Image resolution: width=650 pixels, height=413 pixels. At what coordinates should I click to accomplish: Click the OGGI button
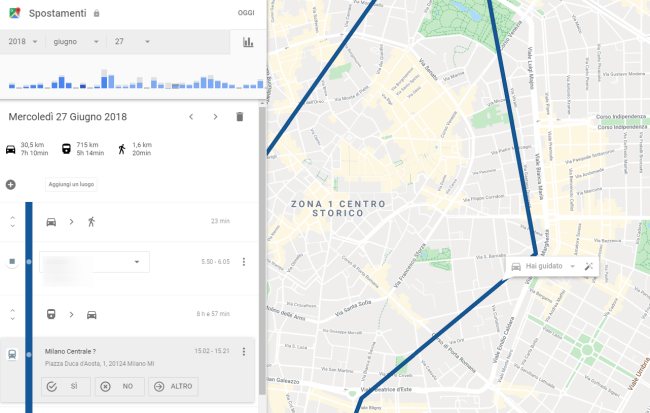click(246, 13)
